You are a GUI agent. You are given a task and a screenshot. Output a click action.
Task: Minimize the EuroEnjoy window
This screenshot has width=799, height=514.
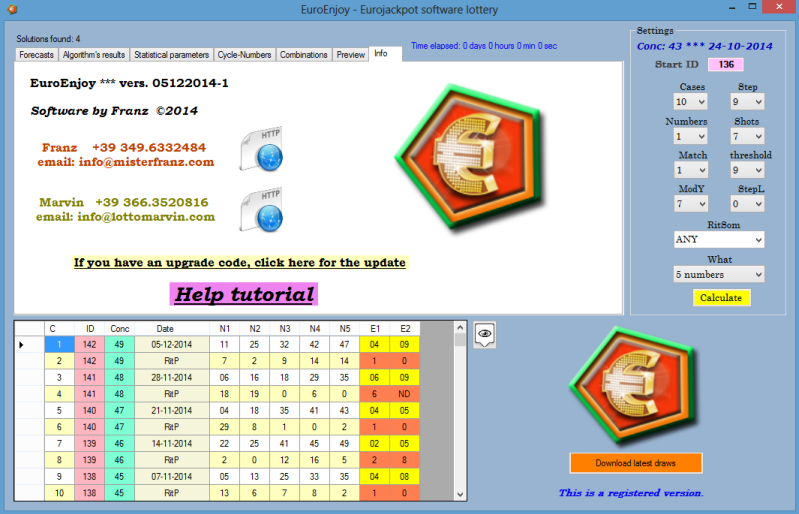click(732, 7)
